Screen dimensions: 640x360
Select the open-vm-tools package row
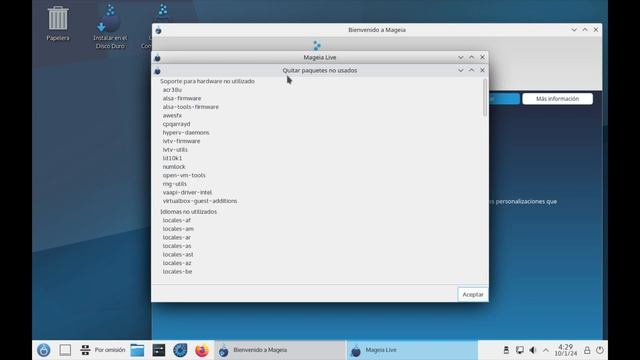pyautogui.click(x=184, y=176)
